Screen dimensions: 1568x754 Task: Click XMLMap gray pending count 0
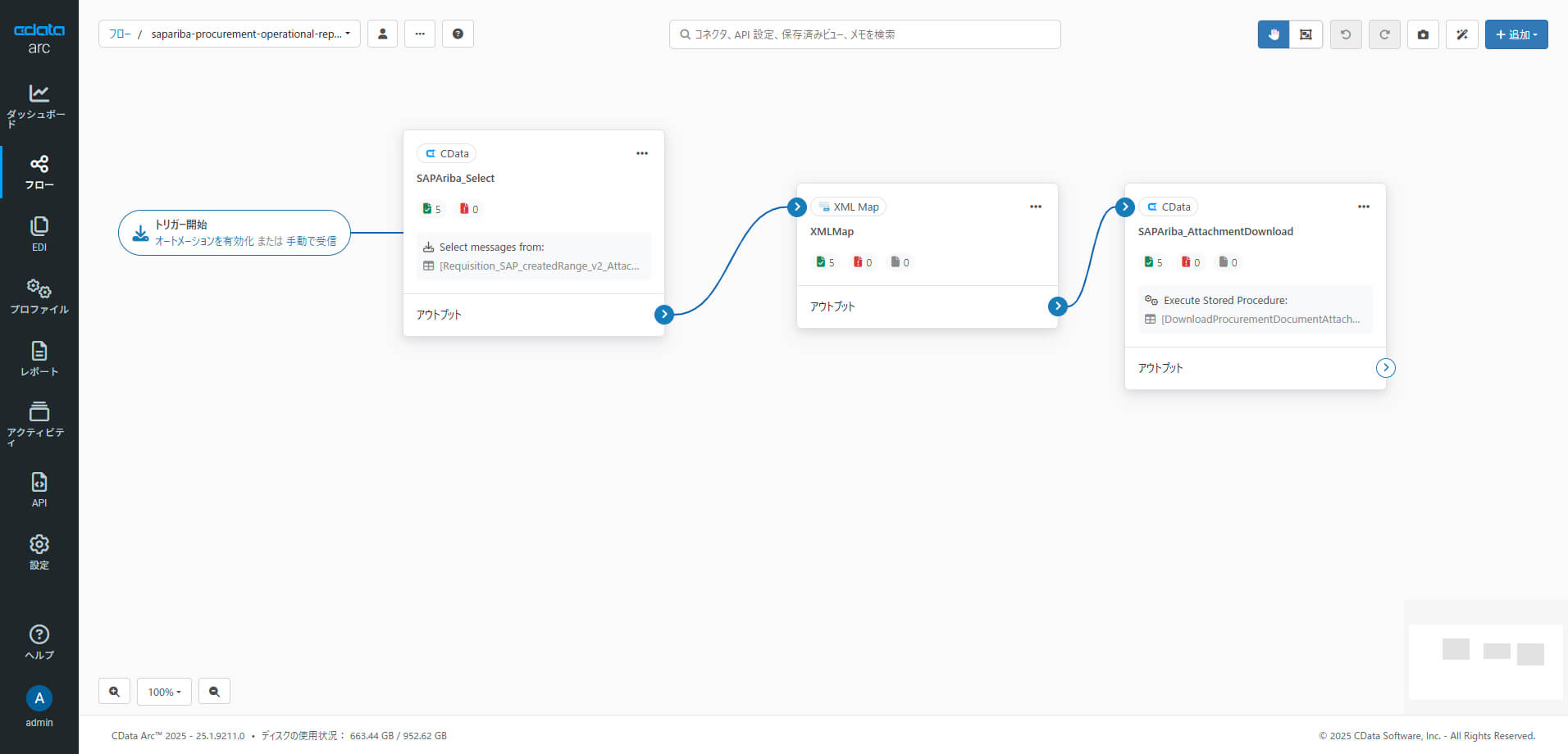click(900, 262)
